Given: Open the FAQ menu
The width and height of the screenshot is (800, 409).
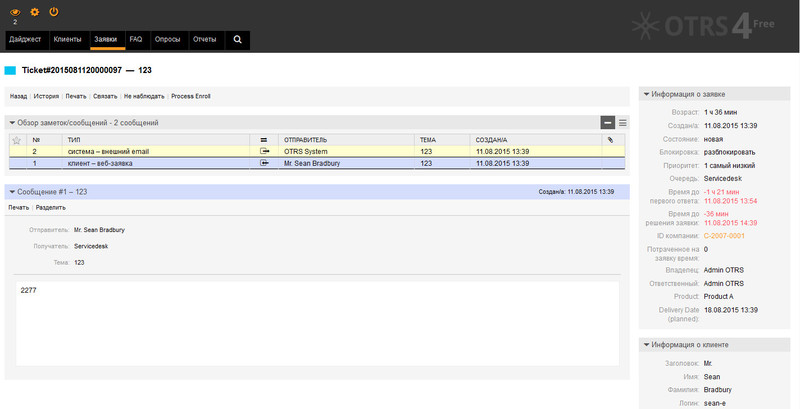Looking at the screenshot, I should (x=136, y=40).
